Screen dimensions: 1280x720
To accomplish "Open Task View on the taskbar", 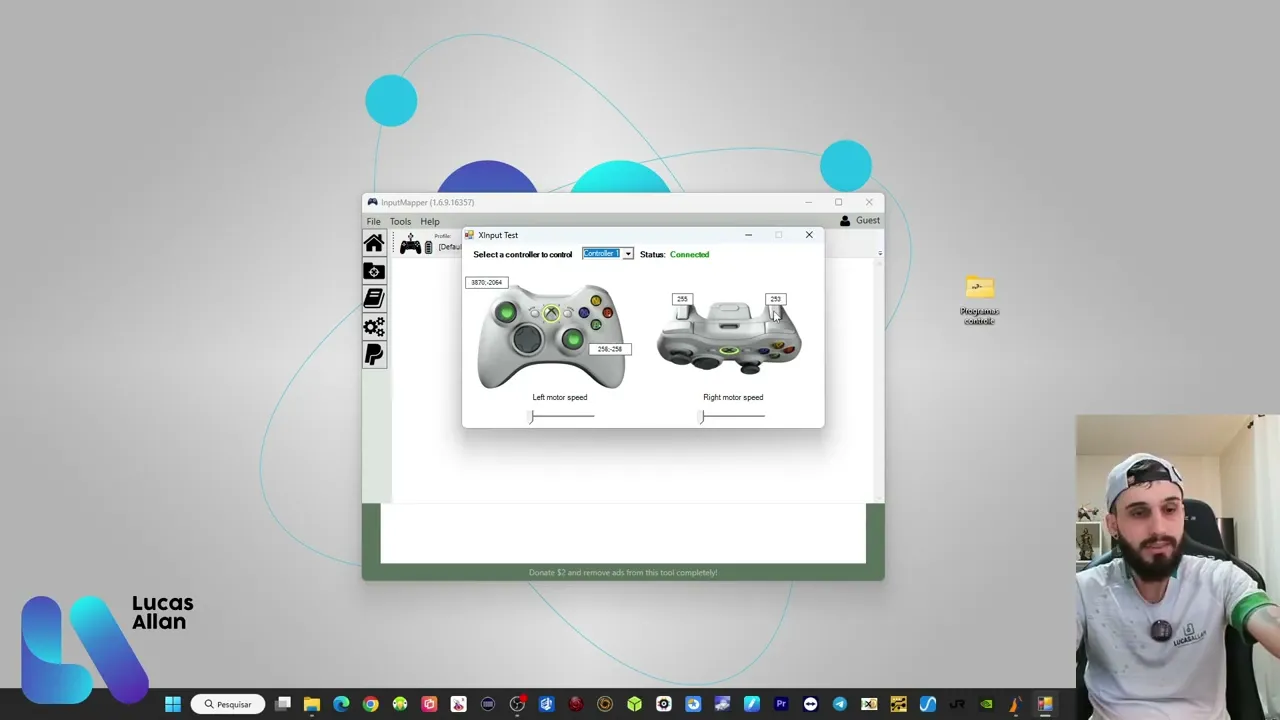I will tap(283, 704).
